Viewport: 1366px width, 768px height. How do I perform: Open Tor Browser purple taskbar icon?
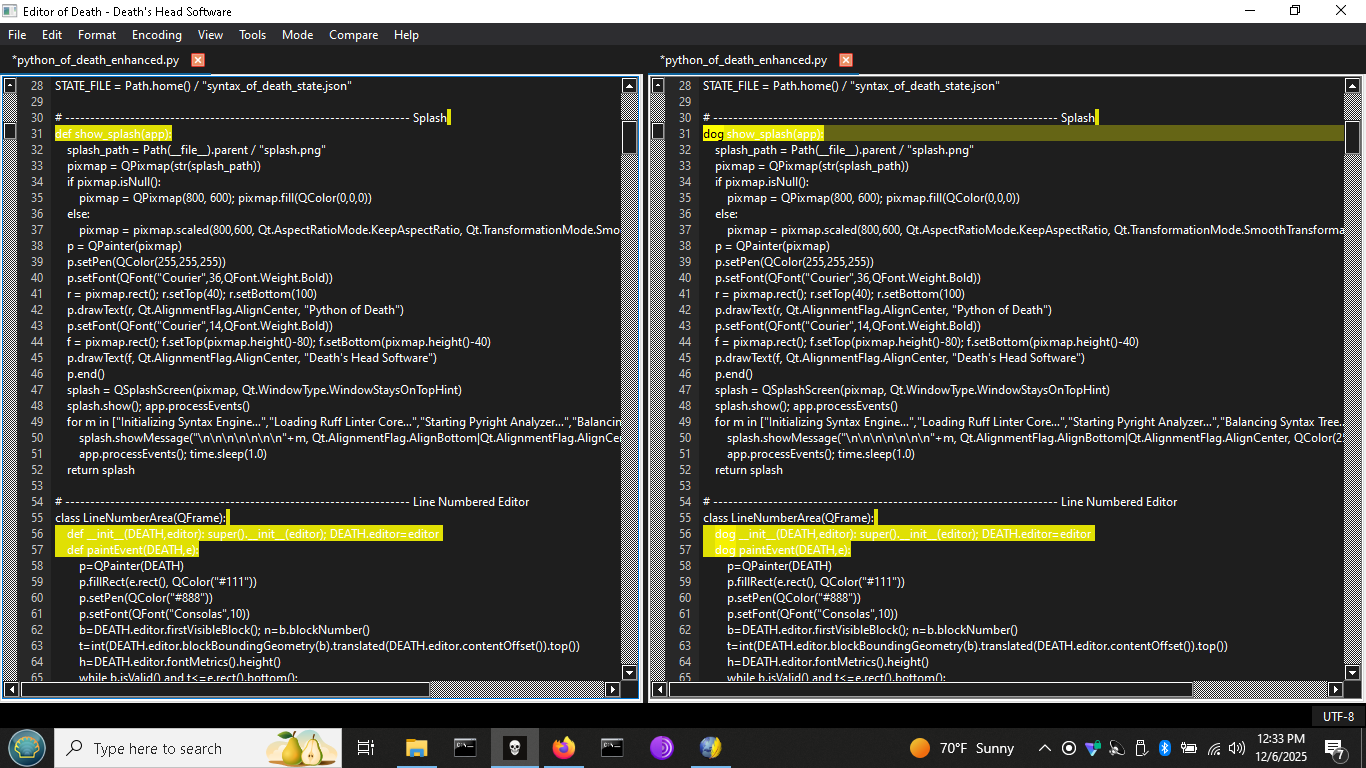(661, 748)
